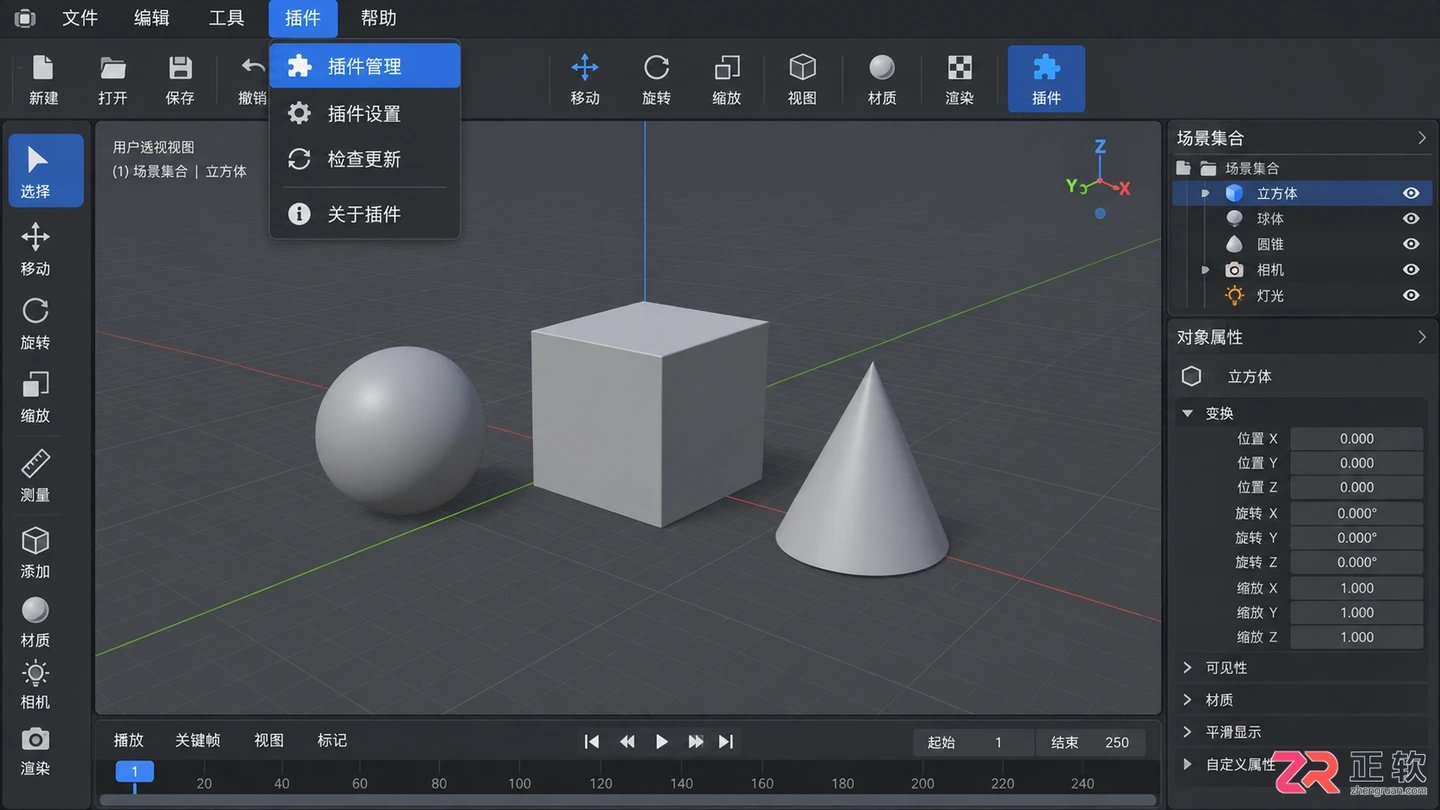Screen dimensions: 1440x810
Task: Collapse the 变换 section triangle
Action: 1188,413
